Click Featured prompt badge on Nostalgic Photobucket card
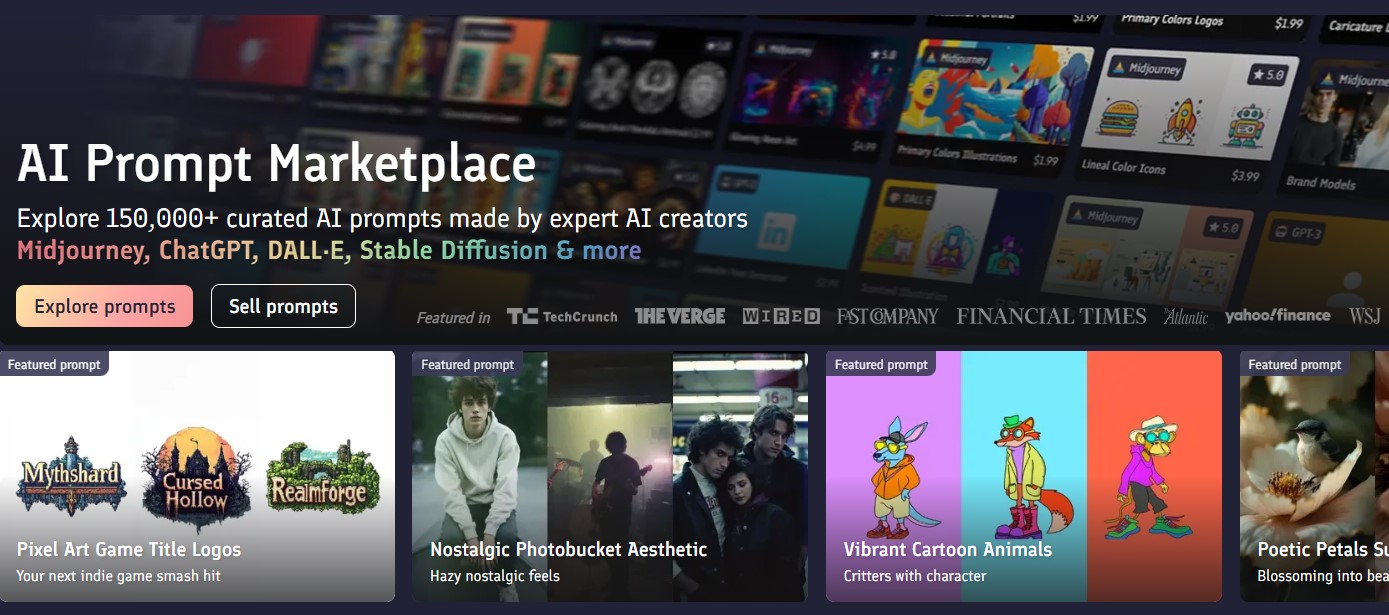This screenshot has width=1389, height=615. click(468, 364)
